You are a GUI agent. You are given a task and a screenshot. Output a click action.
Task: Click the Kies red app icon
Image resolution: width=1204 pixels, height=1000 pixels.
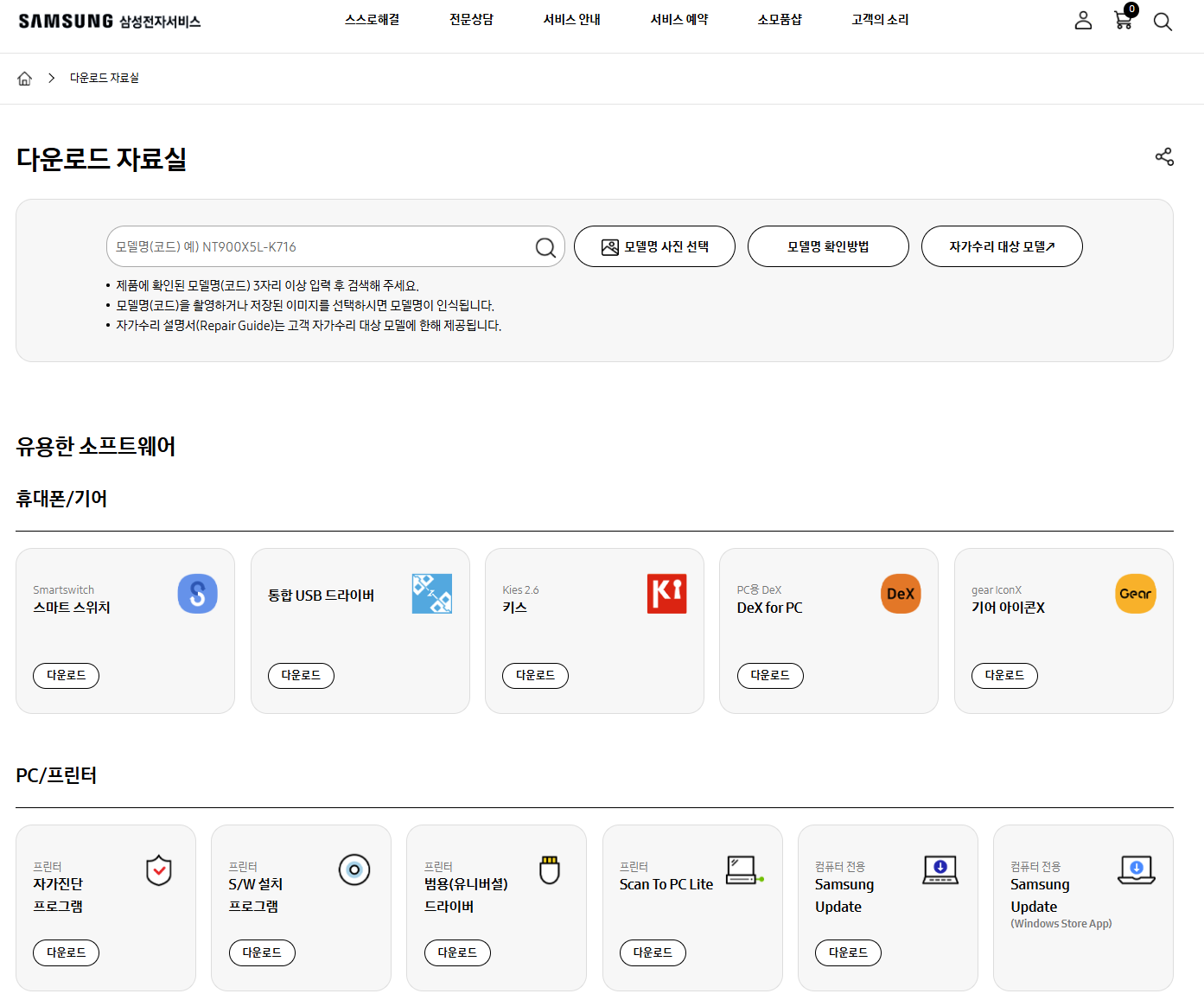click(x=666, y=594)
